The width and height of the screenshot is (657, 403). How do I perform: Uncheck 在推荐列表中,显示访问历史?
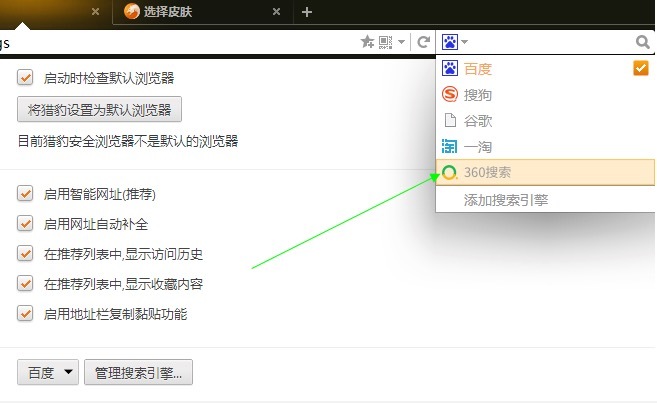click(25, 254)
